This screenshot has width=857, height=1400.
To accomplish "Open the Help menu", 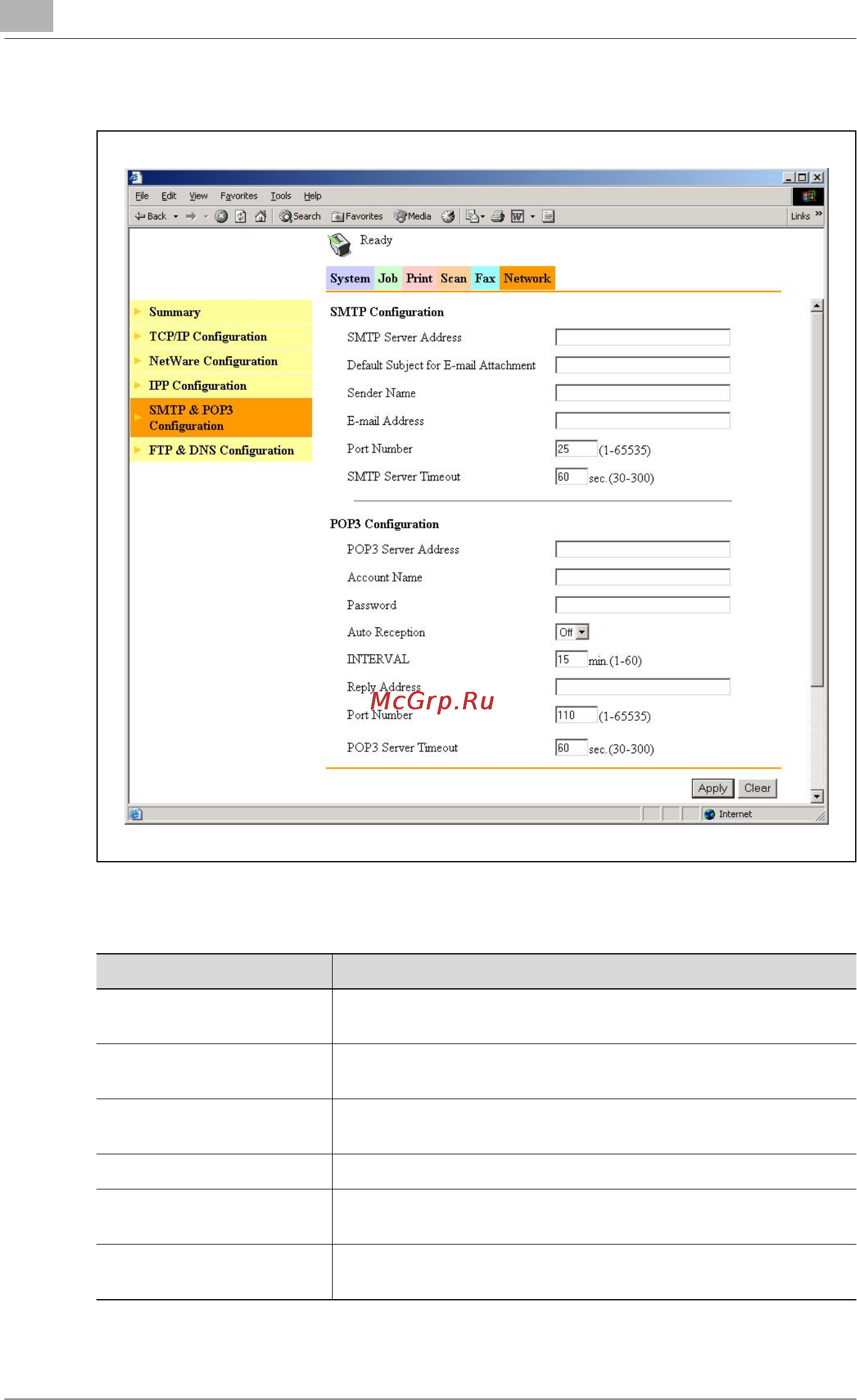I will [313, 196].
